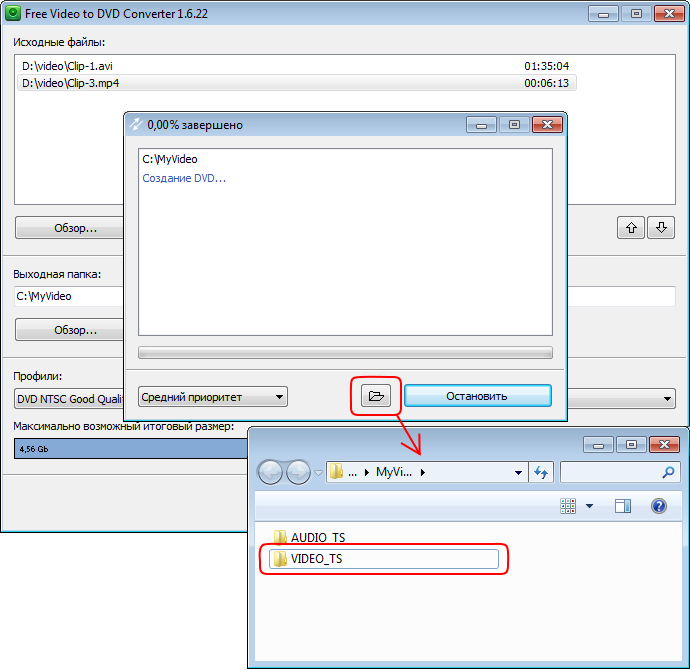Image resolution: width=690 pixels, height=670 pixels.
Task: Click Обзор button under output folder
Action: coord(75,329)
